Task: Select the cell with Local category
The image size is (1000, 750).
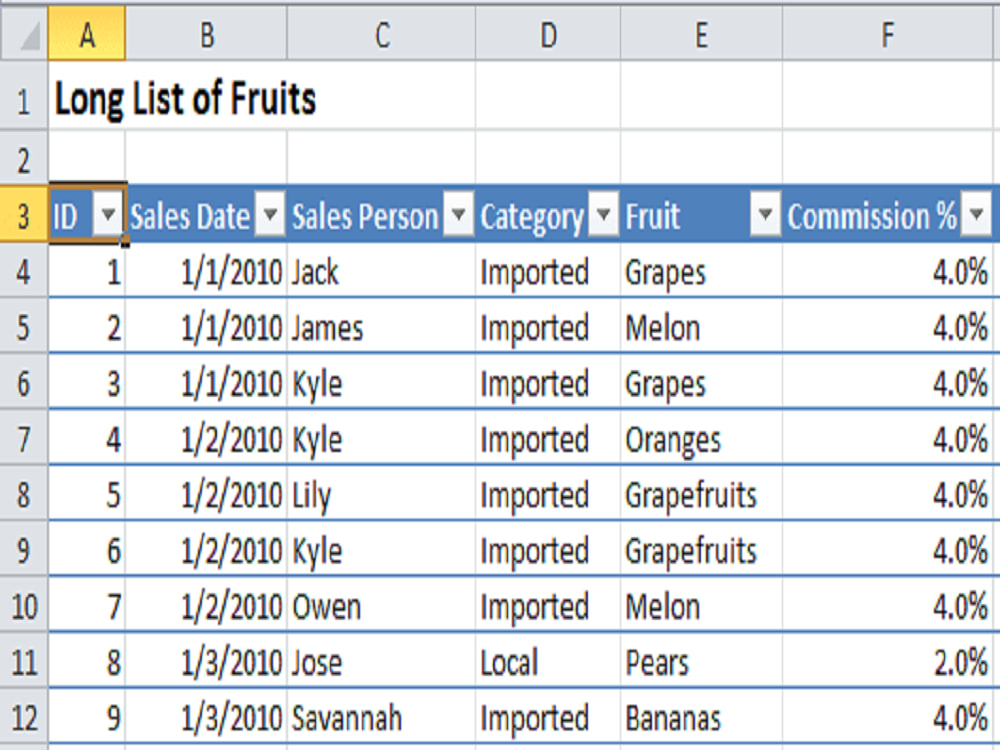Action: pos(547,662)
